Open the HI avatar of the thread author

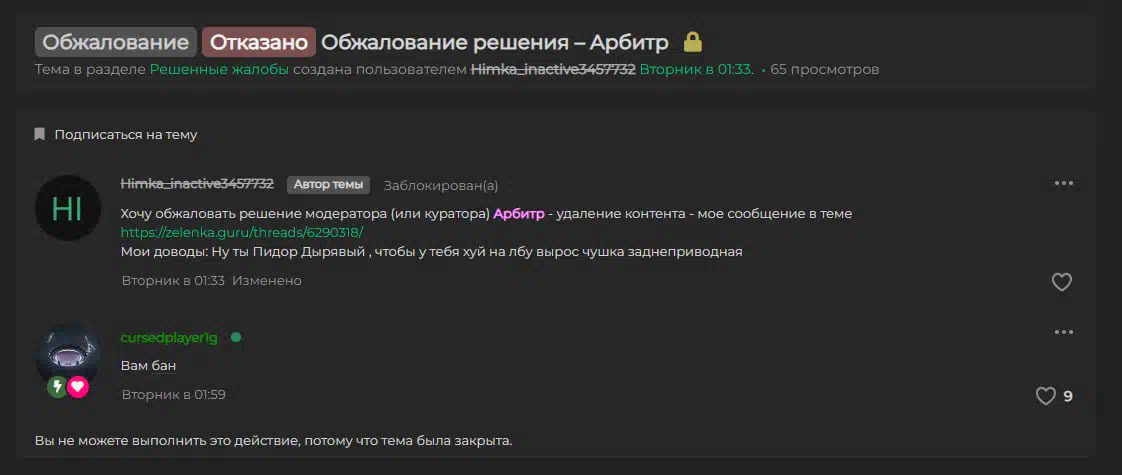click(x=67, y=208)
